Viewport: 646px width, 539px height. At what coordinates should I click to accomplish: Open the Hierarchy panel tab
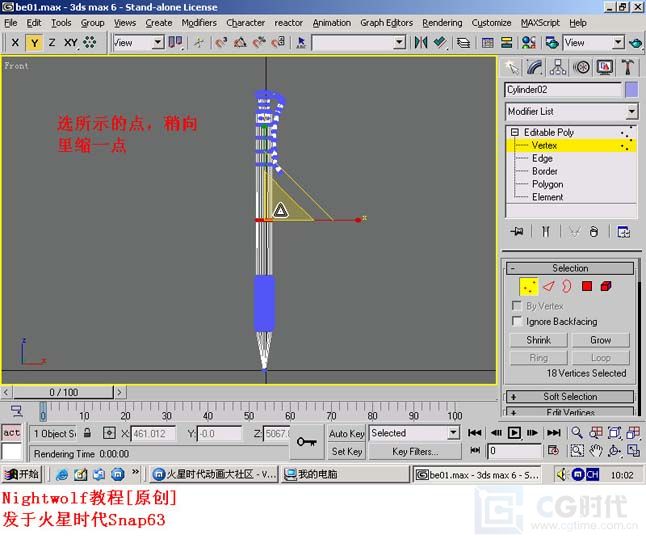pos(558,68)
